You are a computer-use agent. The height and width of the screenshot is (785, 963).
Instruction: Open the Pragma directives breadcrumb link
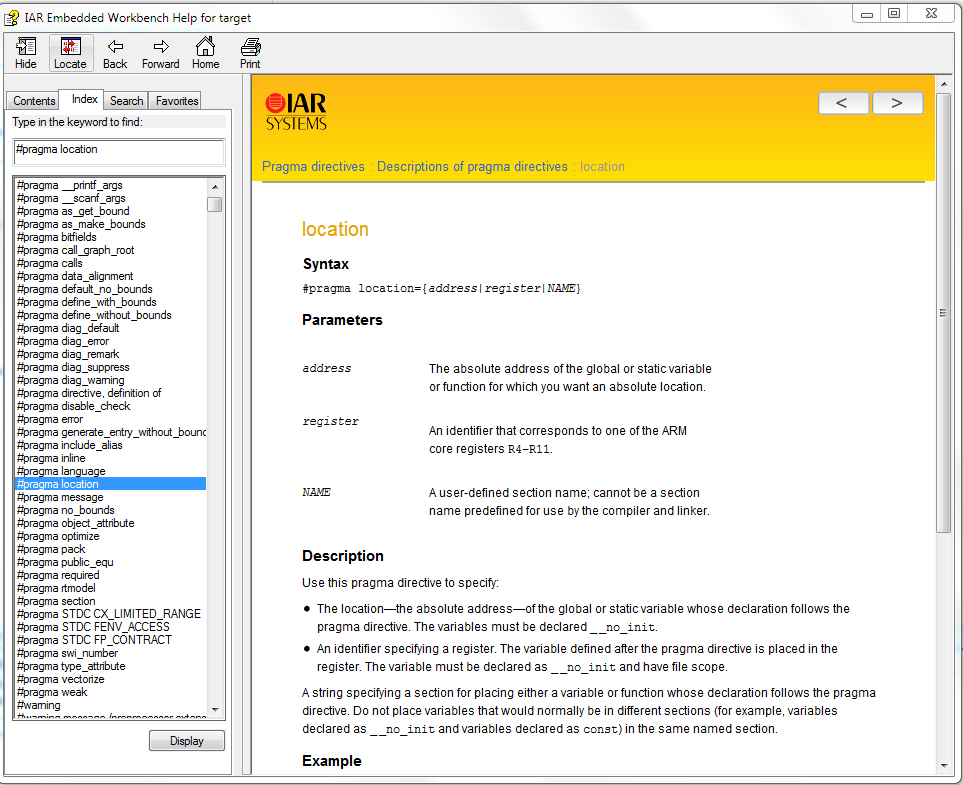pos(313,166)
